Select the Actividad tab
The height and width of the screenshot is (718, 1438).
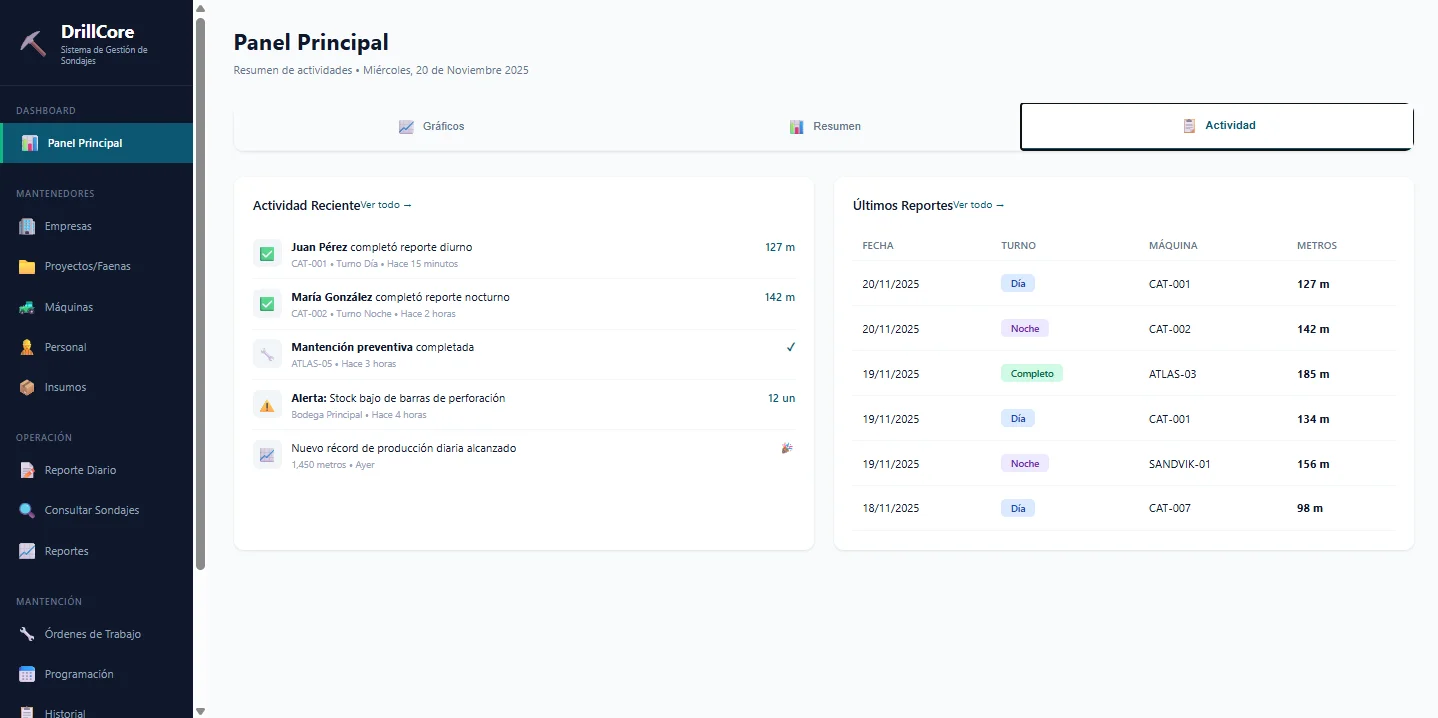[x=1217, y=126]
